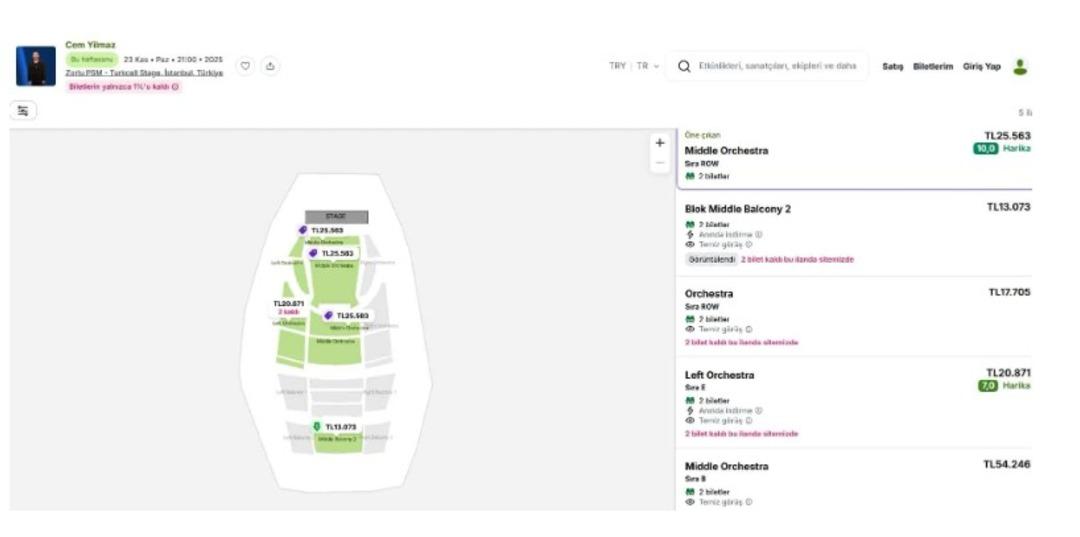The height and width of the screenshot is (537, 1080).
Task: Zoom in on the seat map
Action: pos(659,143)
